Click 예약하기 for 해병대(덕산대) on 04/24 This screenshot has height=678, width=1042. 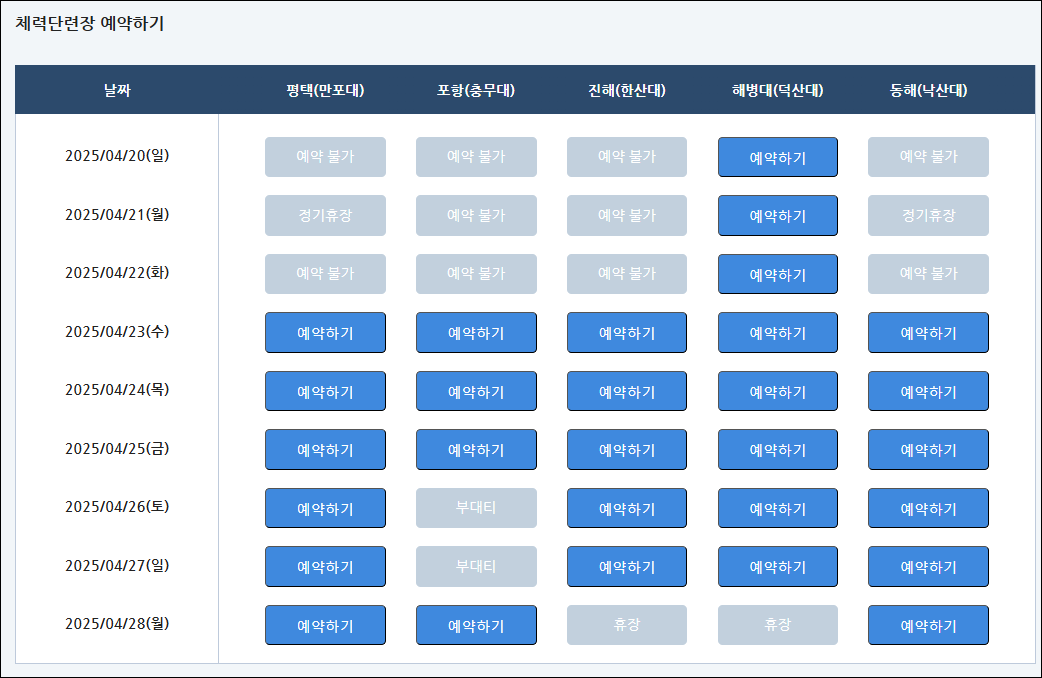778,391
